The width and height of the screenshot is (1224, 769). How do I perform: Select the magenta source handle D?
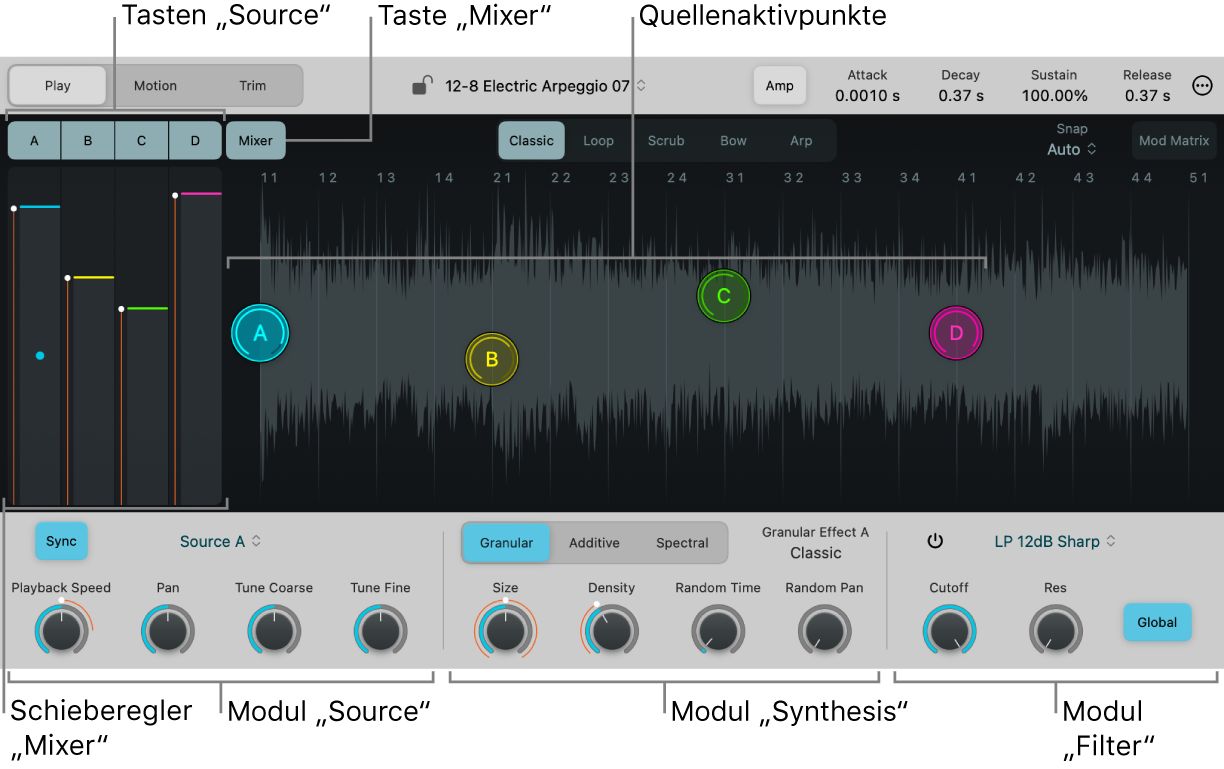tap(956, 333)
